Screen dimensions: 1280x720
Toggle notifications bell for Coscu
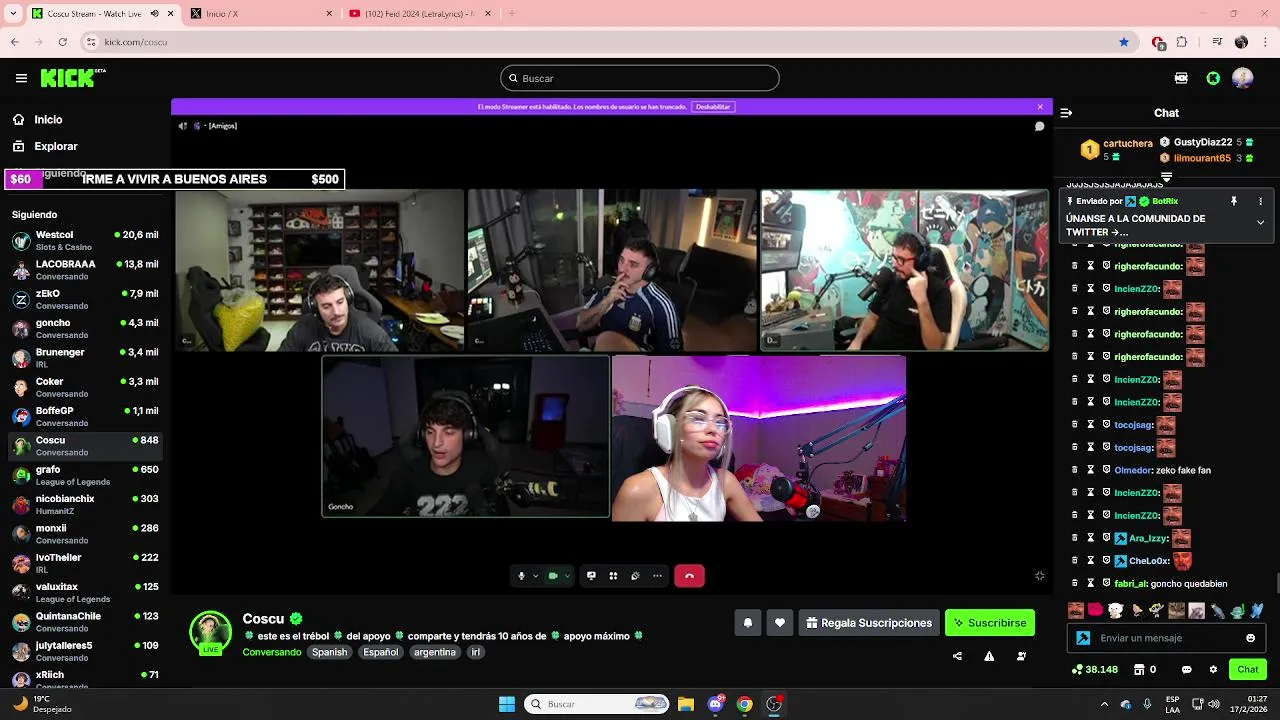[x=747, y=623]
